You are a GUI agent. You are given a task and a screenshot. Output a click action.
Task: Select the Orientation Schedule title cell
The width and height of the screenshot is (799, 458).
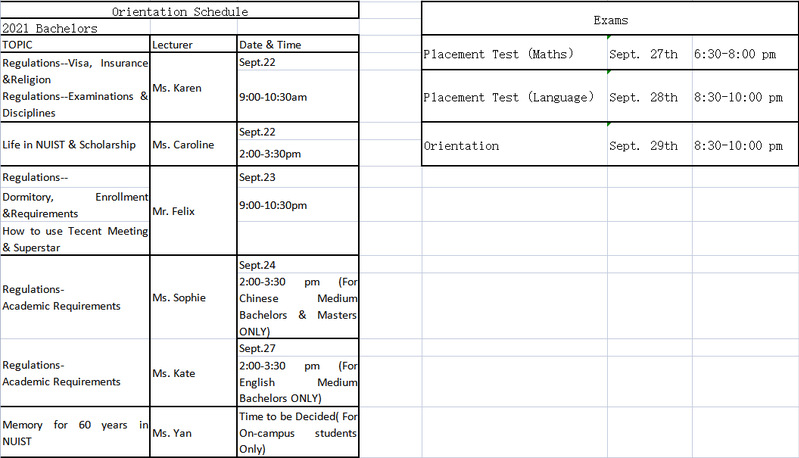[180, 12]
